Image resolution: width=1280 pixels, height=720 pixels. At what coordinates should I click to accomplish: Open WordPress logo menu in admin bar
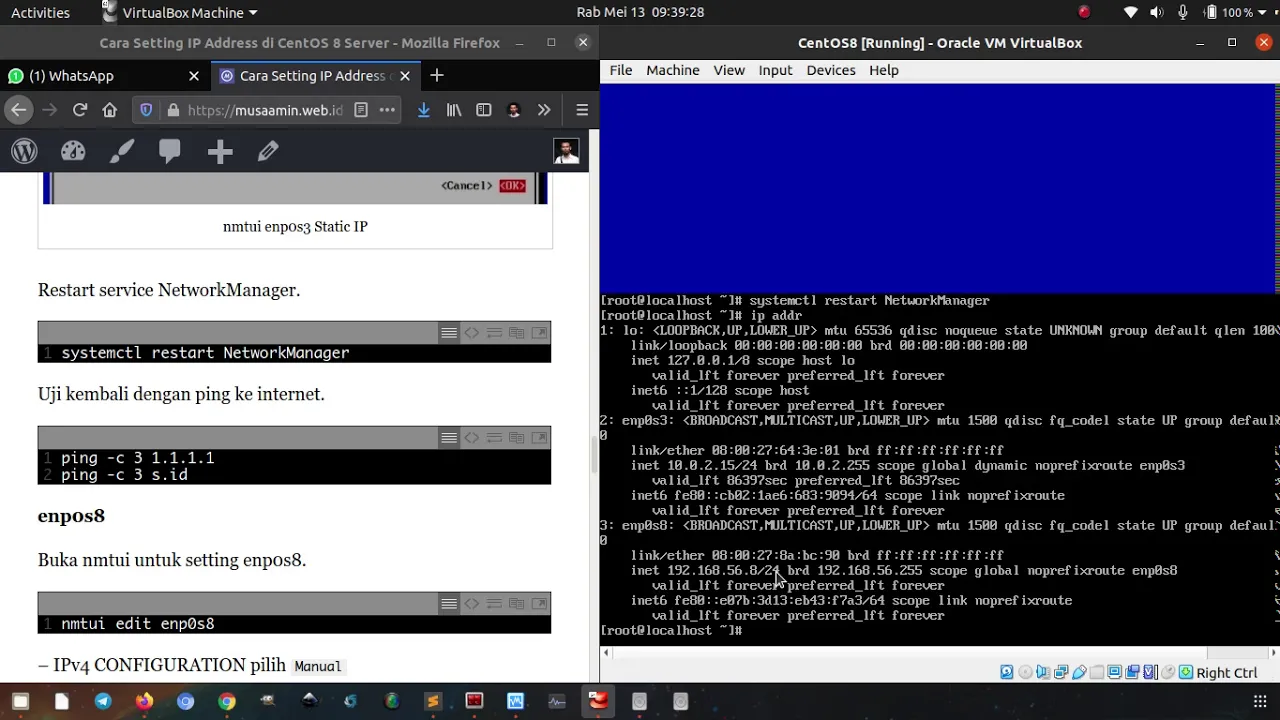(24, 151)
